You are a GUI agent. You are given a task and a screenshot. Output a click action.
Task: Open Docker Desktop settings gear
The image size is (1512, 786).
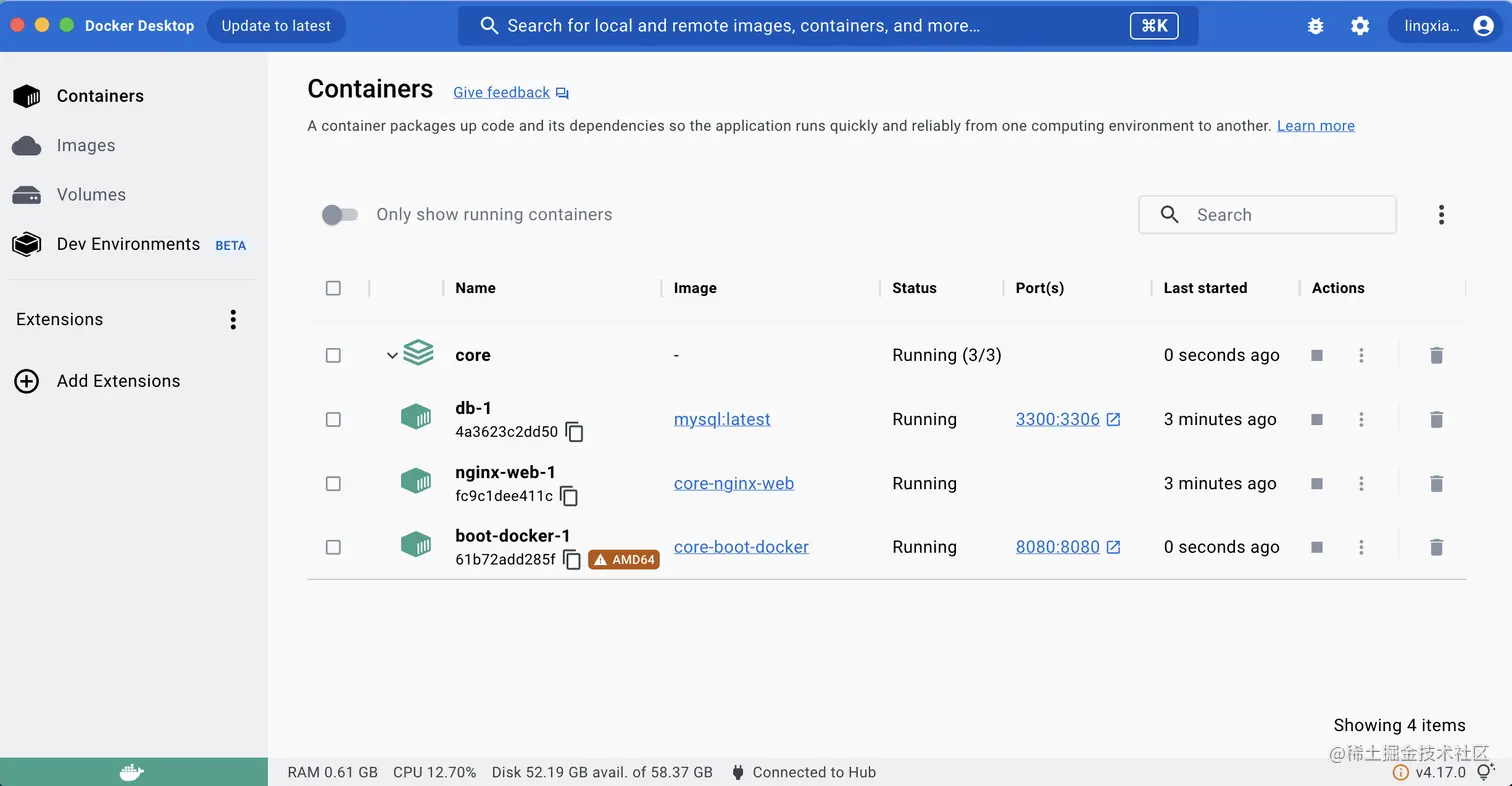tap(1360, 26)
